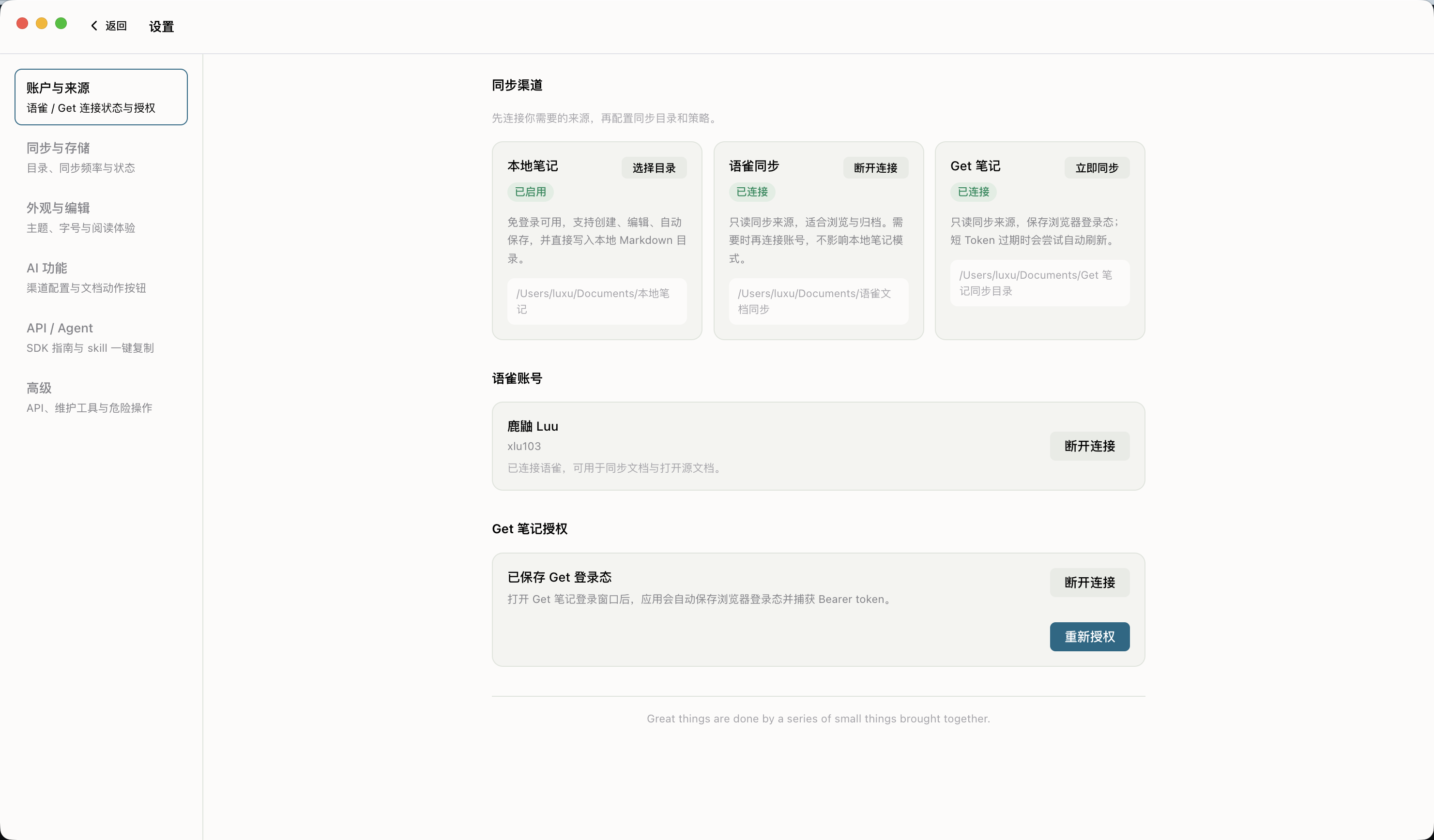The width and height of the screenshot is (1434, 840).
Task: Go to AI 功能 settings section
Action: tap(101, 277)
